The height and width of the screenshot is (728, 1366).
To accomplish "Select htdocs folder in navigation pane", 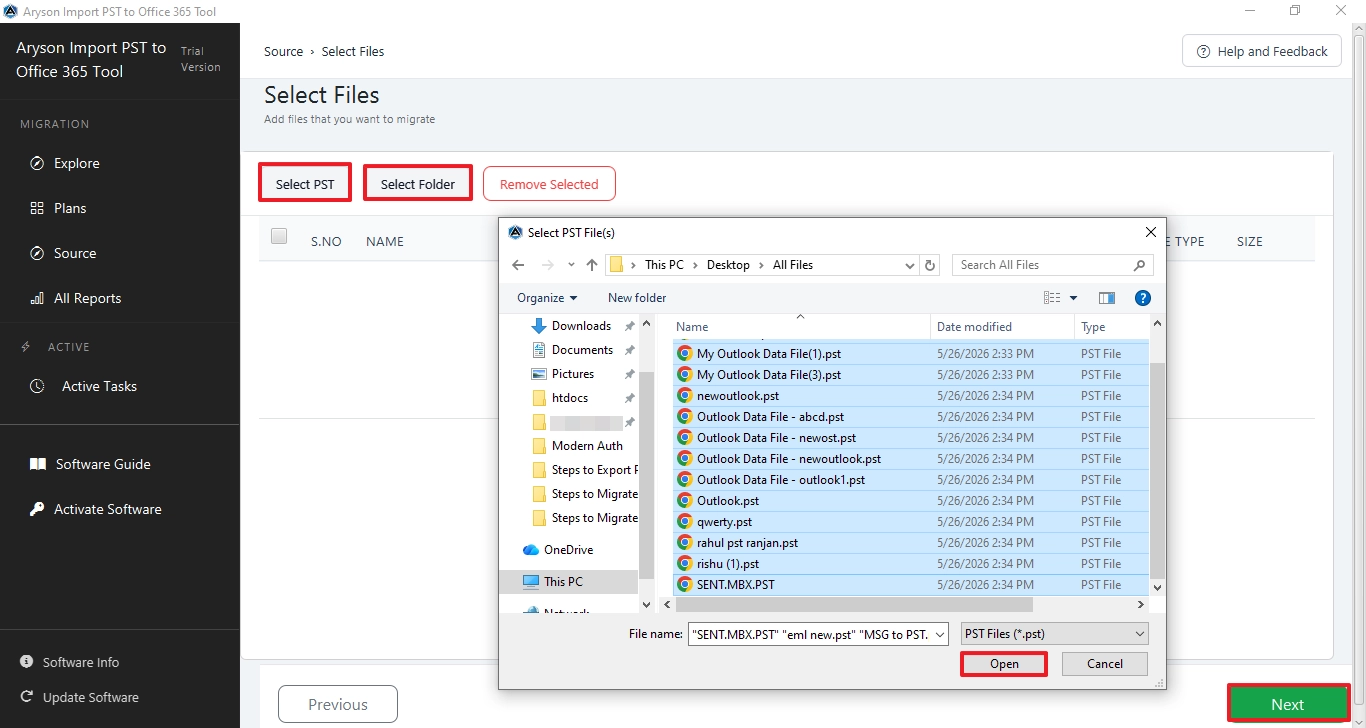I will click(570, 398).
